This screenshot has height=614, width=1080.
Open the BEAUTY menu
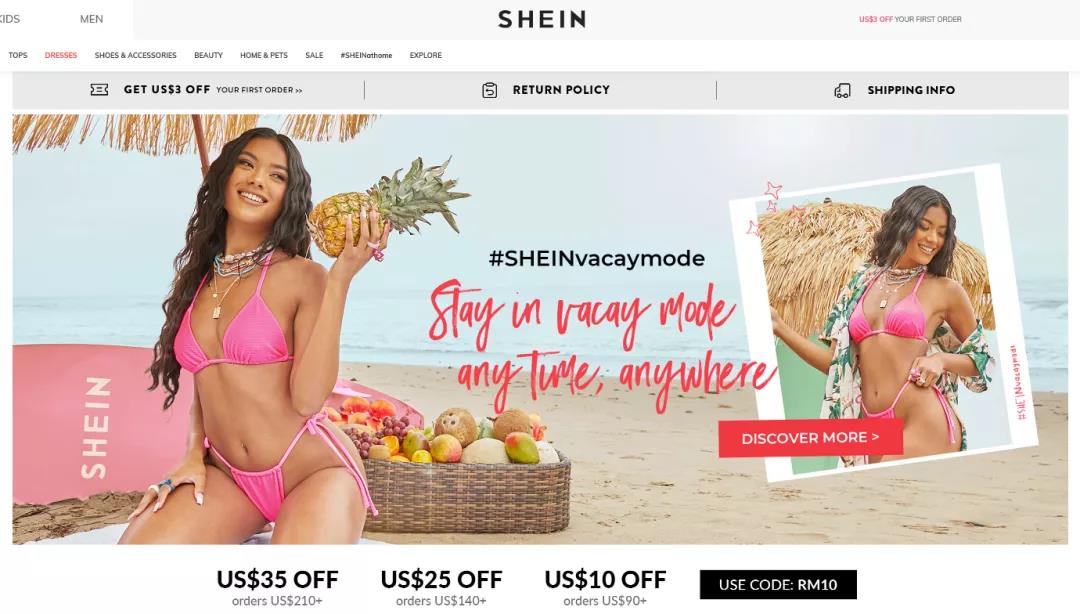coord(208,55)
